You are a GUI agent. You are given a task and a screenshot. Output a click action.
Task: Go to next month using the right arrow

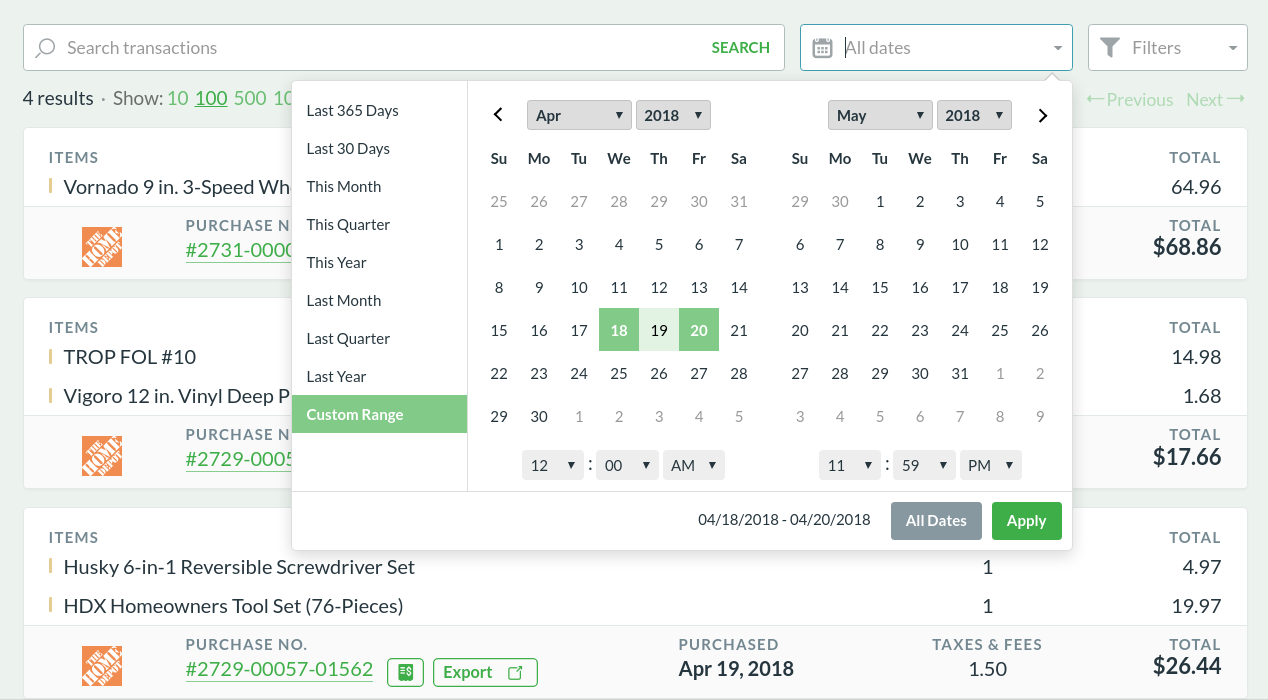(x=1042, y=115)
